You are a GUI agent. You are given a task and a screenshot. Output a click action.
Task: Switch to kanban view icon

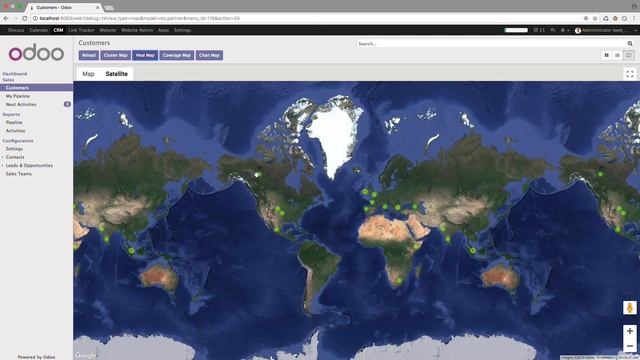[607, 55]
